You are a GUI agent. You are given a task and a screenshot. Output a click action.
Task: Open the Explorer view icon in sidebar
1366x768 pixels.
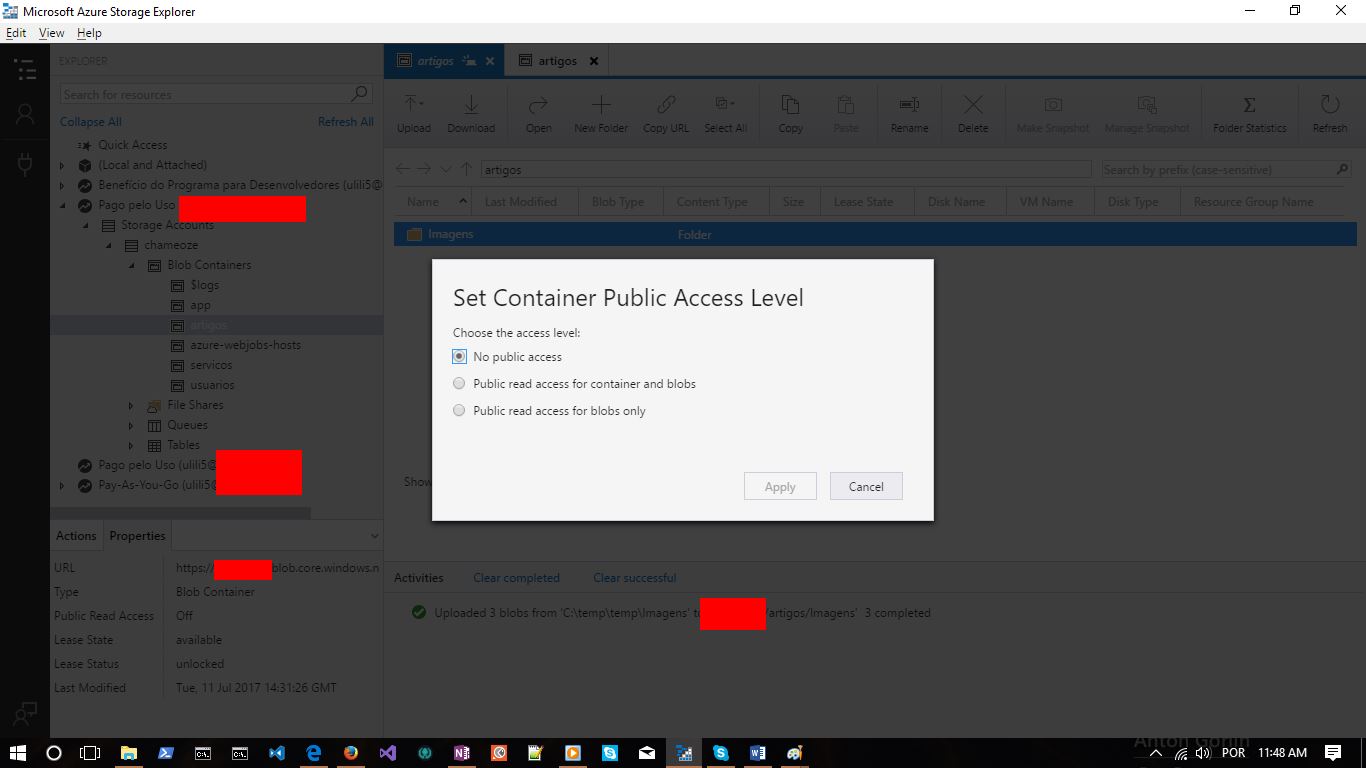tap(25, 69)
